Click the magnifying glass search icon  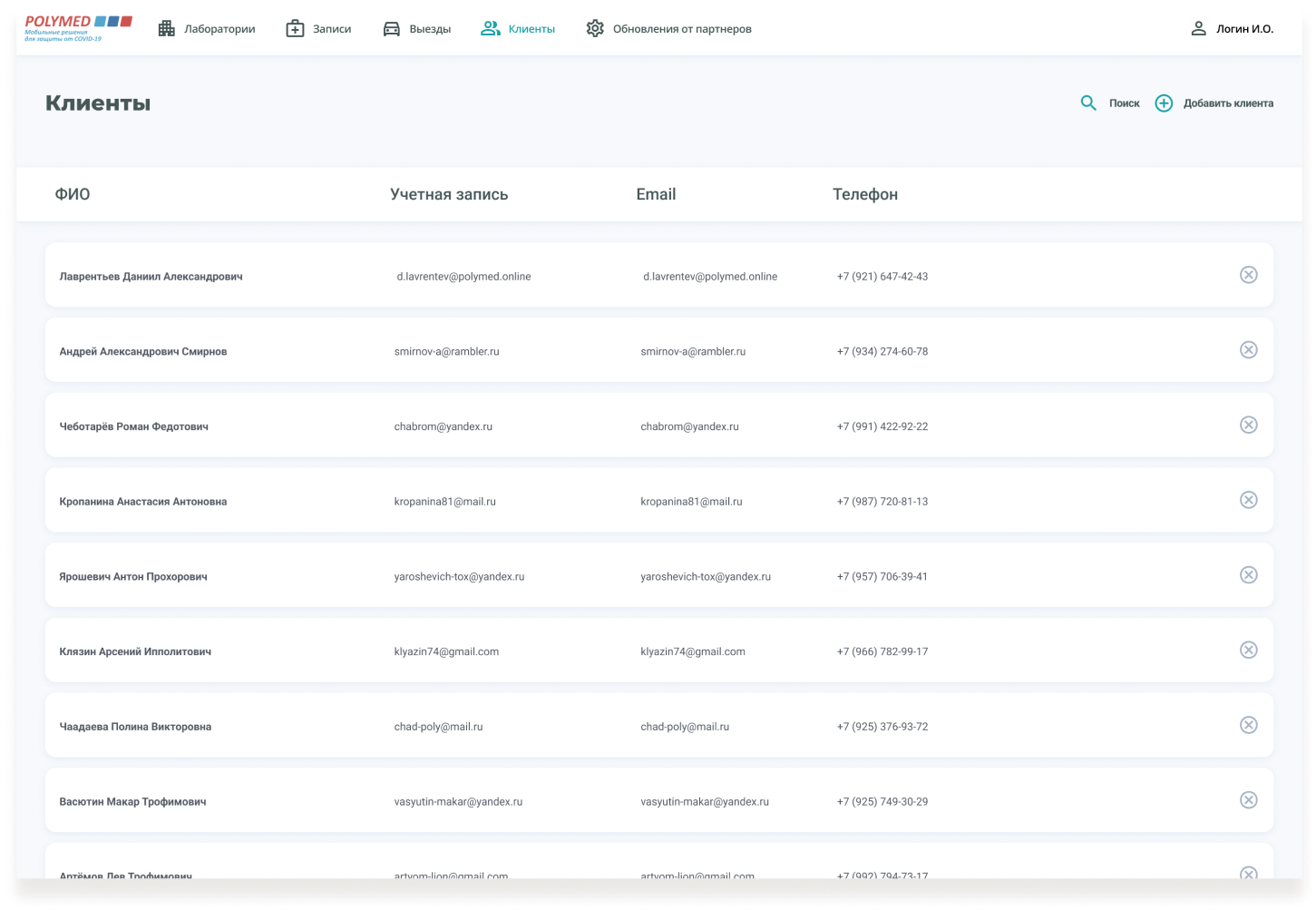(1088, 103)
